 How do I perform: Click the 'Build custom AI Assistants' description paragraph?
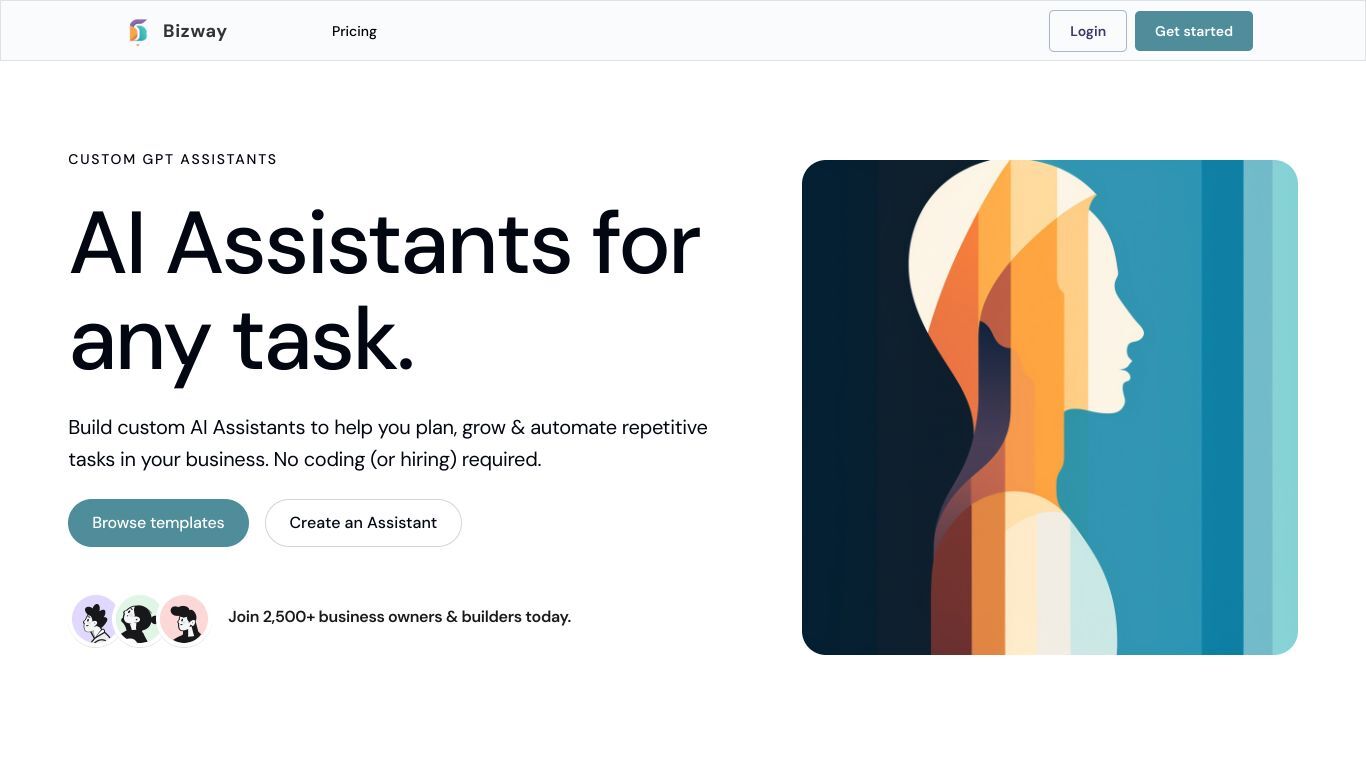click(x=388, y=443)
